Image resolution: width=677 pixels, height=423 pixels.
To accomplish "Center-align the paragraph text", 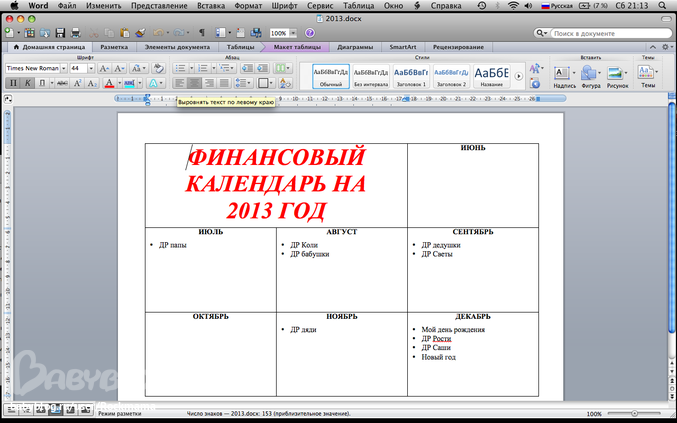I will click(195, 83).
